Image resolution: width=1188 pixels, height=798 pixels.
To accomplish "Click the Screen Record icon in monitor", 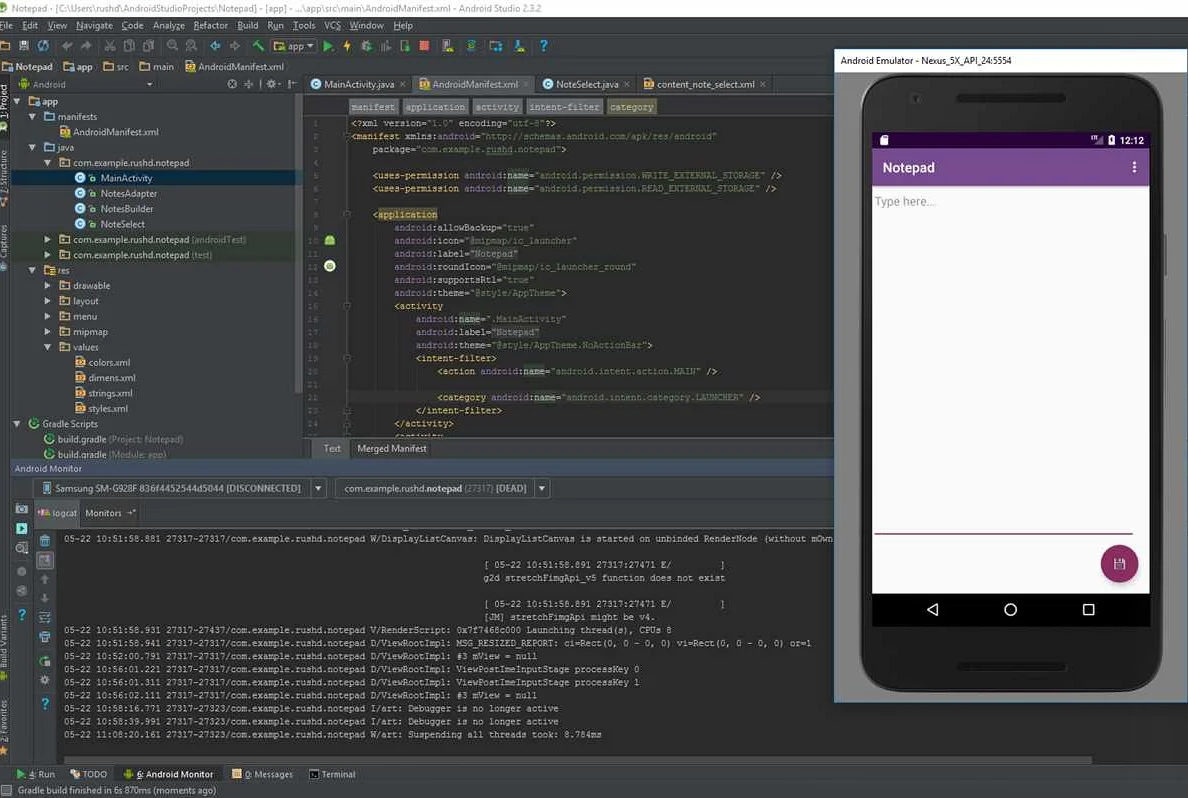I will click(x=22, y=528).
